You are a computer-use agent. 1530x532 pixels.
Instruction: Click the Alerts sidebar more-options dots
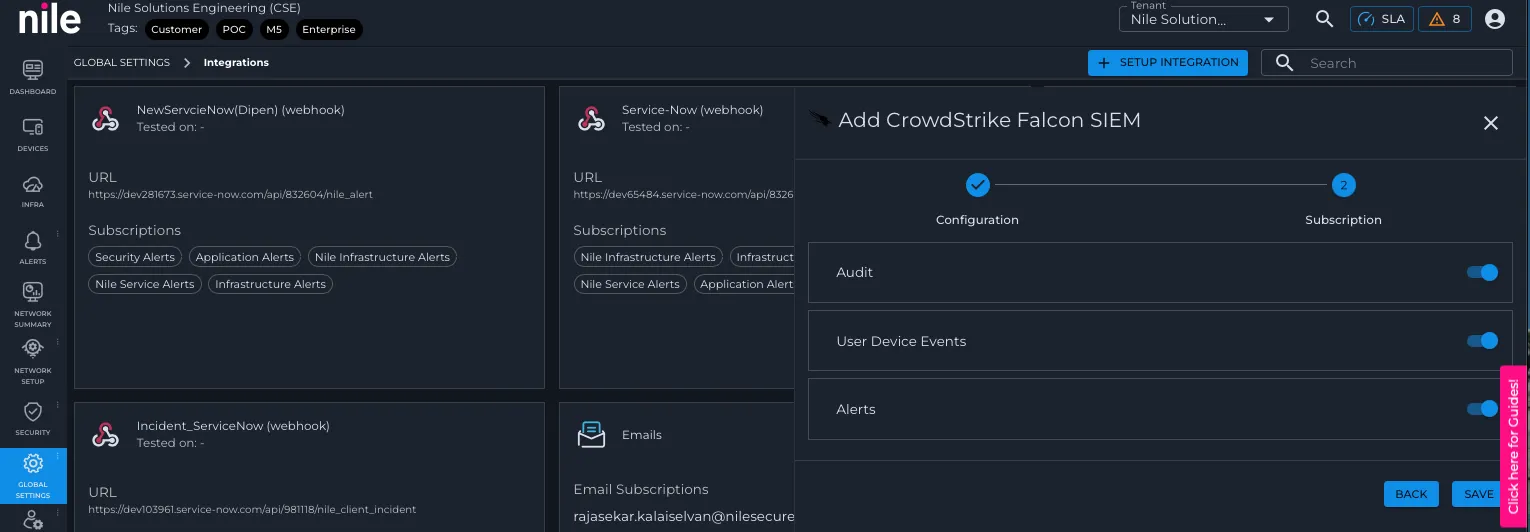[58, 234]
